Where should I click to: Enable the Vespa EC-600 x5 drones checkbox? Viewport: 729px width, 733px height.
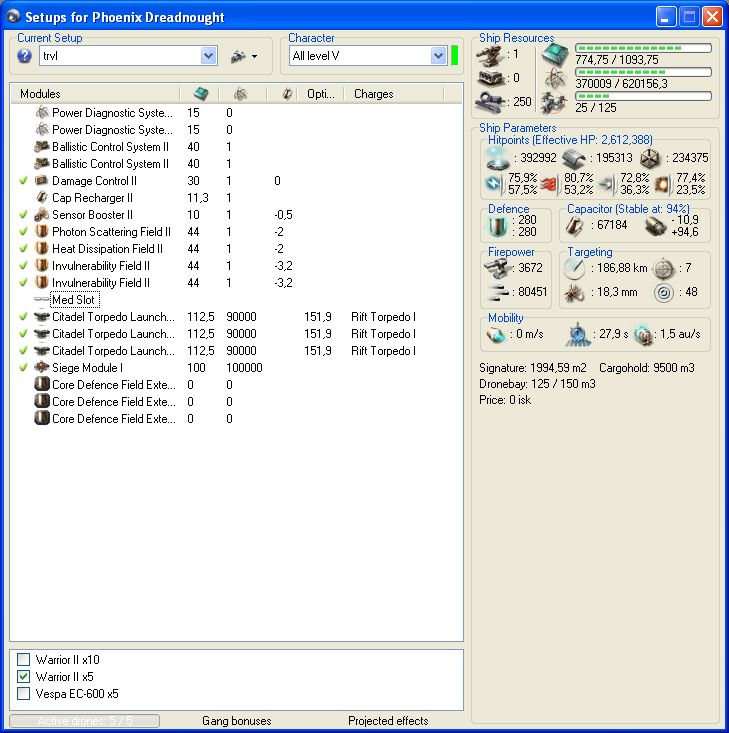point(23,693)
